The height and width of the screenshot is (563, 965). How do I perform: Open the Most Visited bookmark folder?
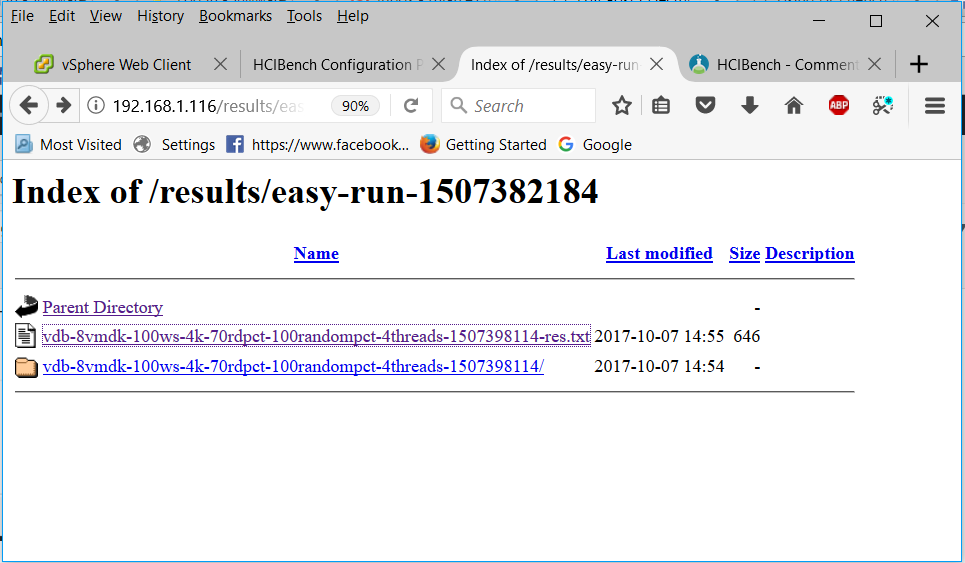click(68, 145)
